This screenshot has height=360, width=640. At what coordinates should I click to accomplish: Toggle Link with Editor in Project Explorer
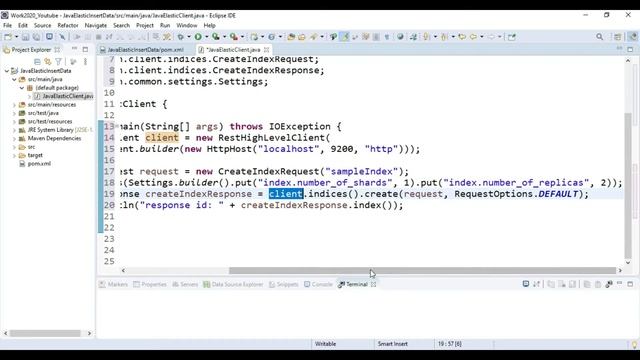point(48,62)
